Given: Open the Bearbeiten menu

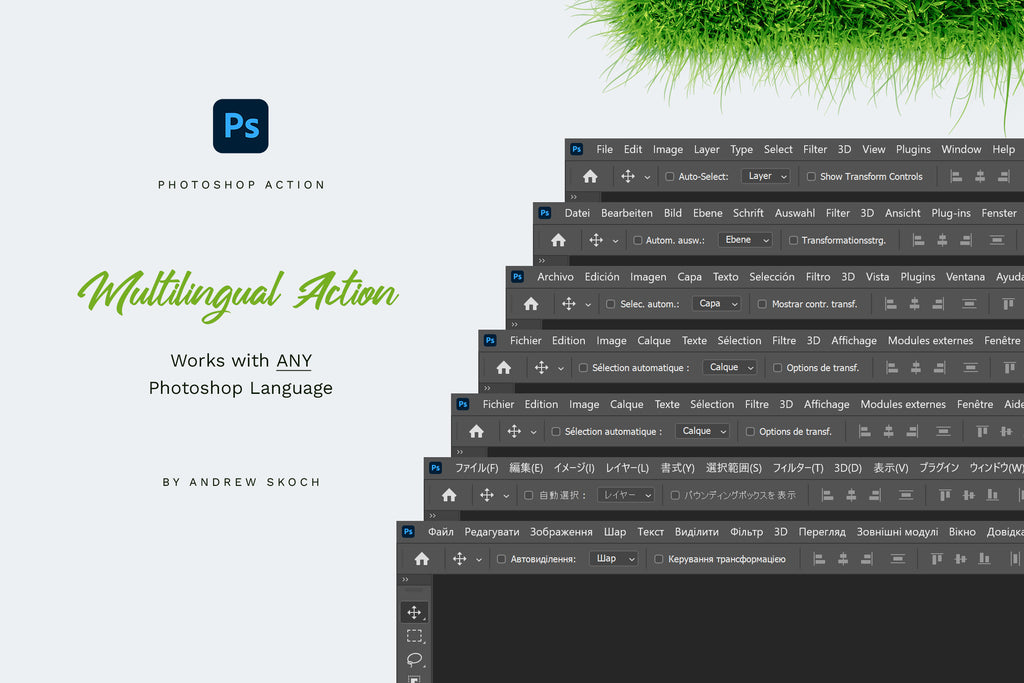Looking at the screenshot, I should point(627,213).
